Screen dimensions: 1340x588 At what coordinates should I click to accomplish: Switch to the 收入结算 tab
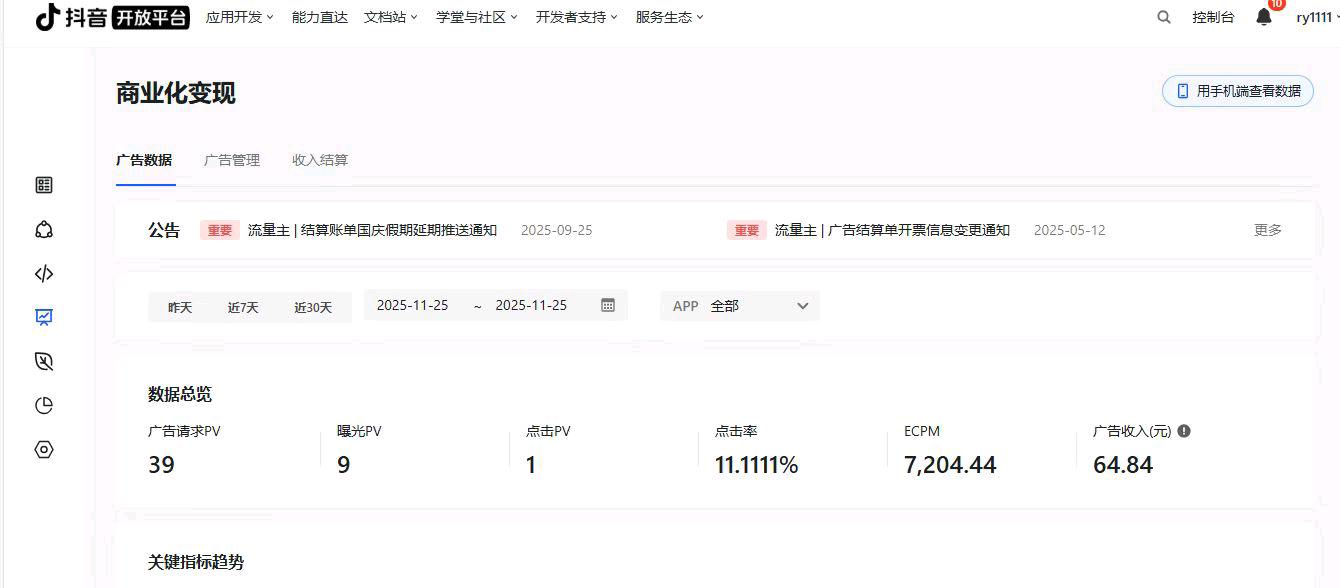point(319,159)
